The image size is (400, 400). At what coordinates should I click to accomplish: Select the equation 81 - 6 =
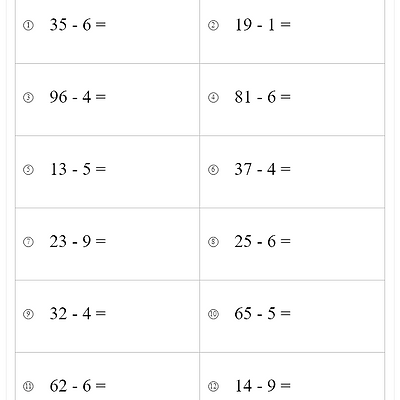point(263,97)
